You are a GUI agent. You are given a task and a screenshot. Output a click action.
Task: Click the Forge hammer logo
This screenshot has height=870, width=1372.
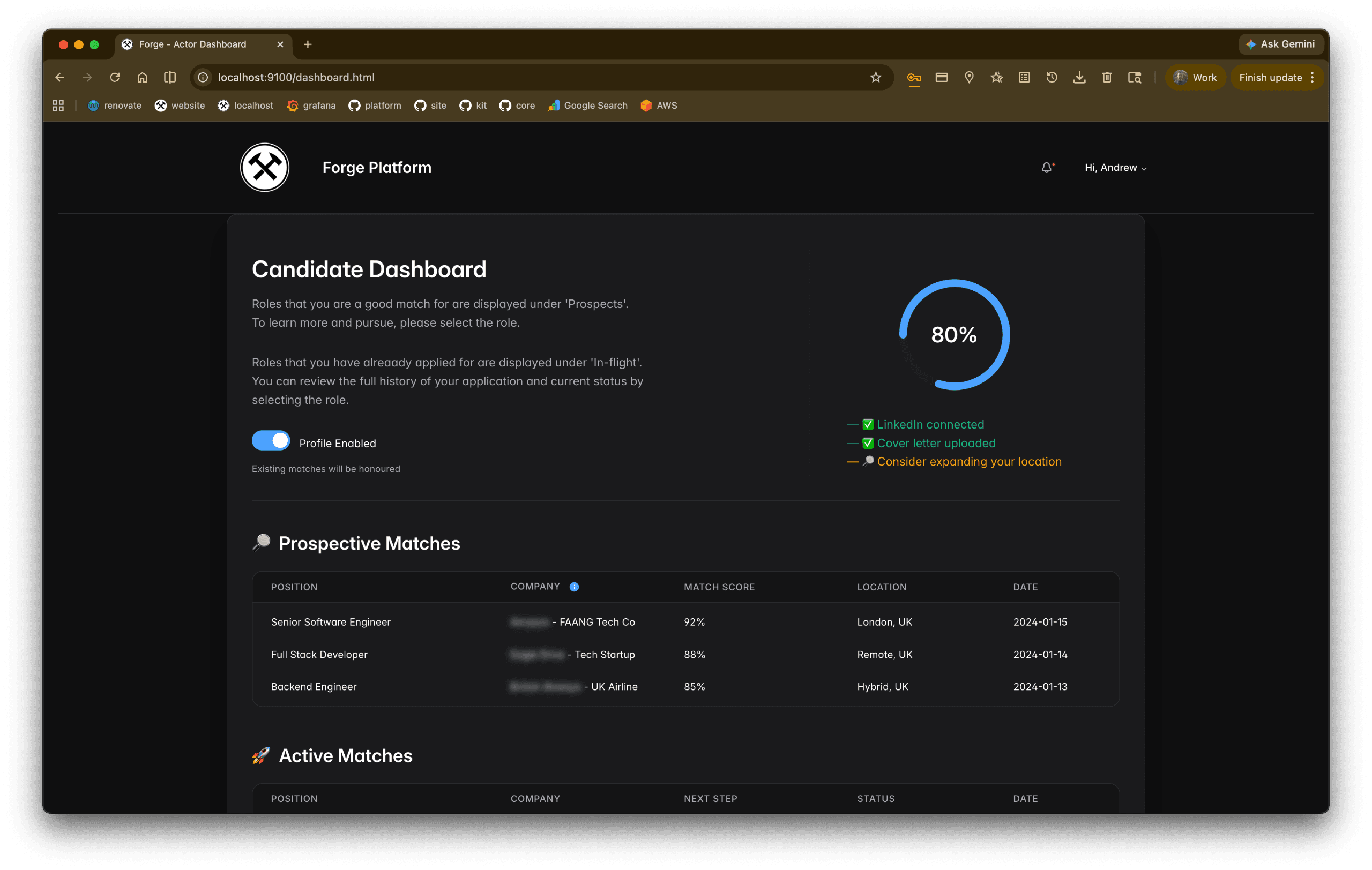point(264,167)
